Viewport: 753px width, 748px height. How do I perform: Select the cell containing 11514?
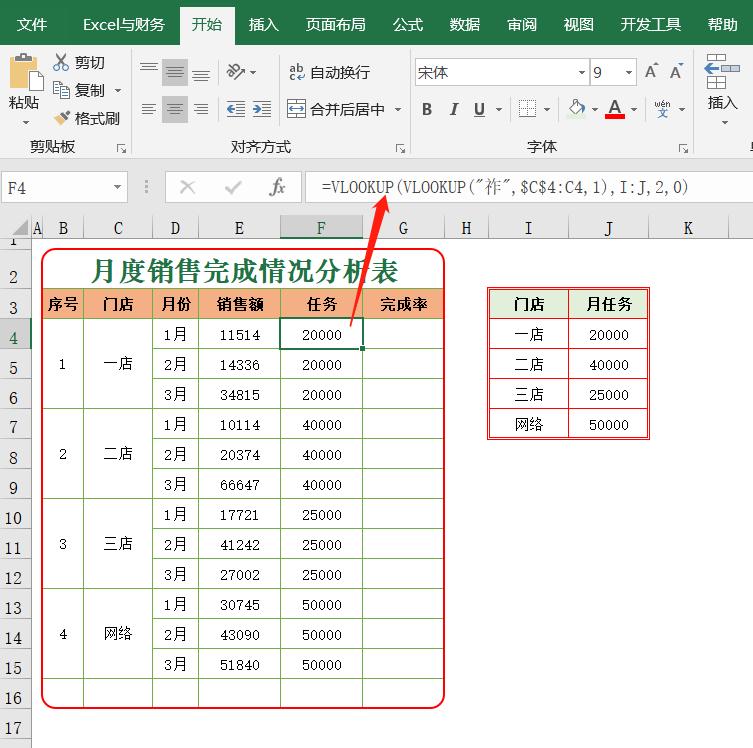240,335
